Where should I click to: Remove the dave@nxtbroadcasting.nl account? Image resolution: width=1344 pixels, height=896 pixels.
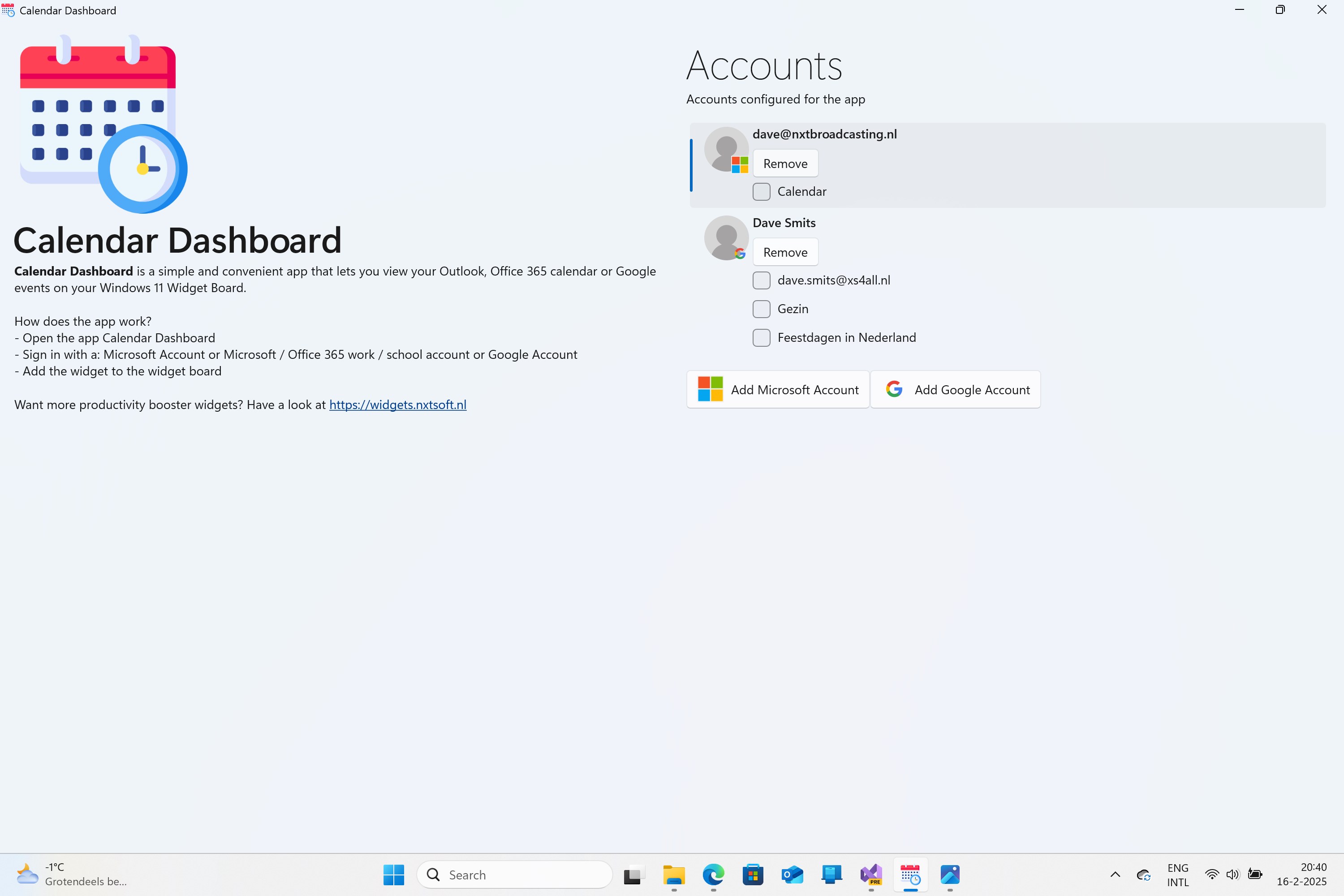785,163
